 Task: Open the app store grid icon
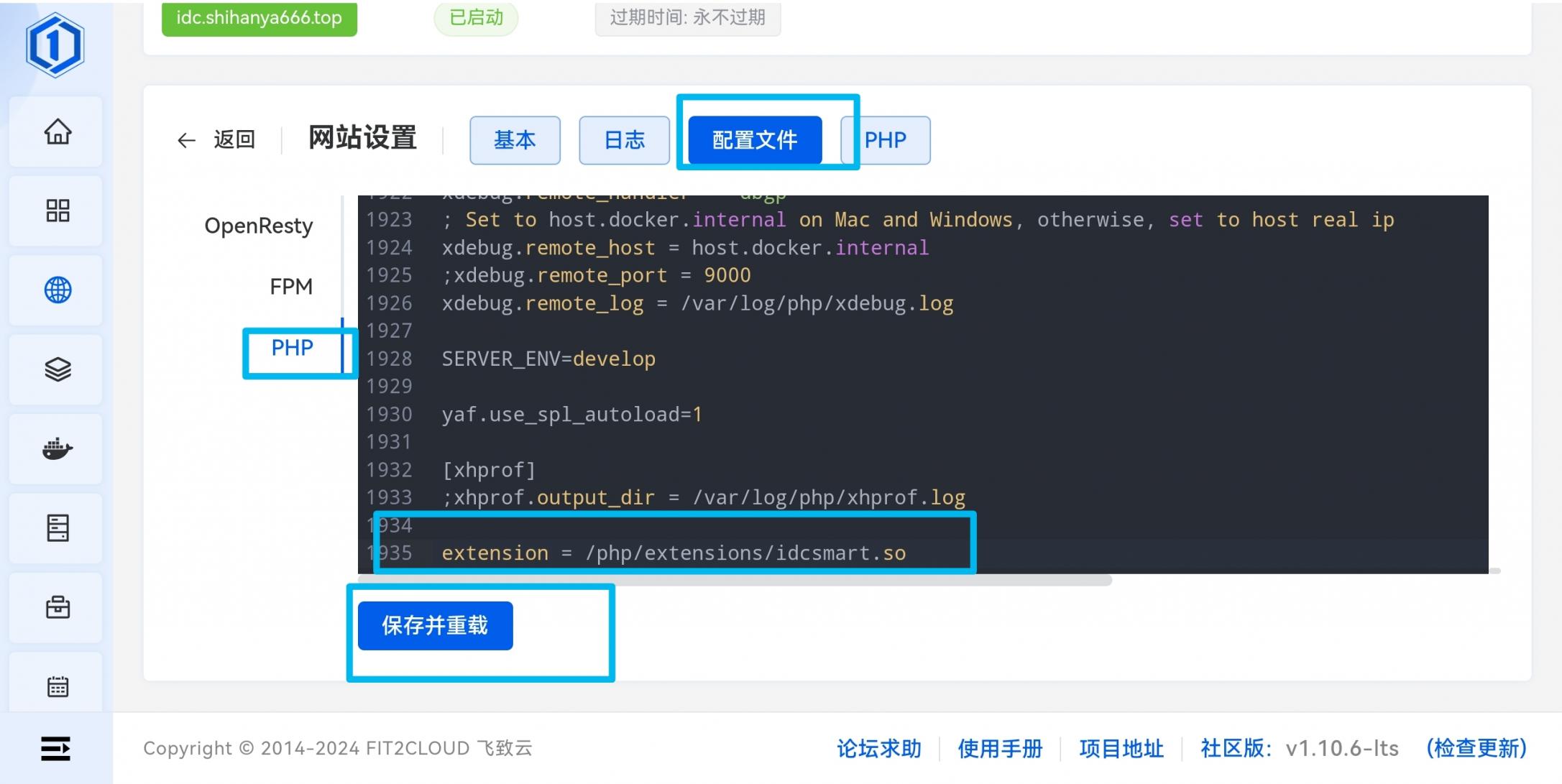click(58, 211)
